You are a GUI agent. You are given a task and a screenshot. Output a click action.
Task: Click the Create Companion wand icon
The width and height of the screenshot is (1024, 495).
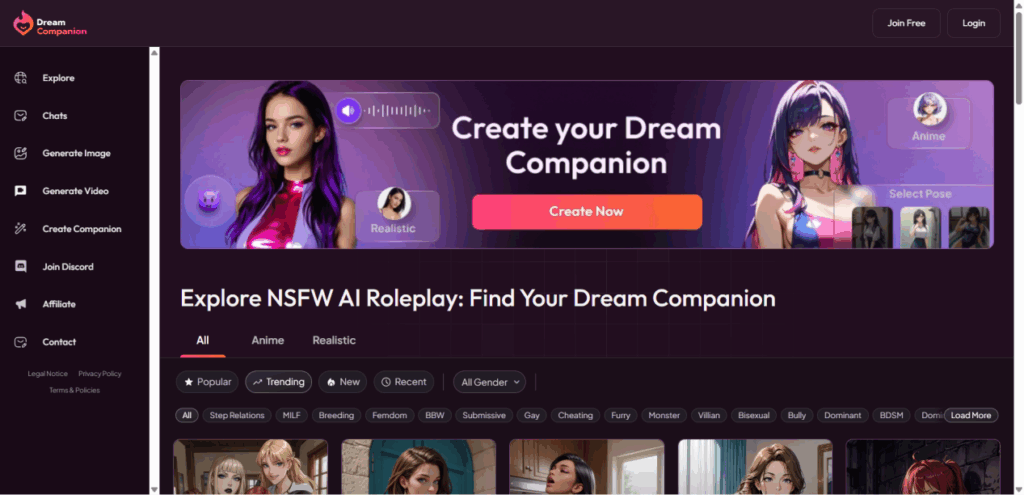point(21,229)
